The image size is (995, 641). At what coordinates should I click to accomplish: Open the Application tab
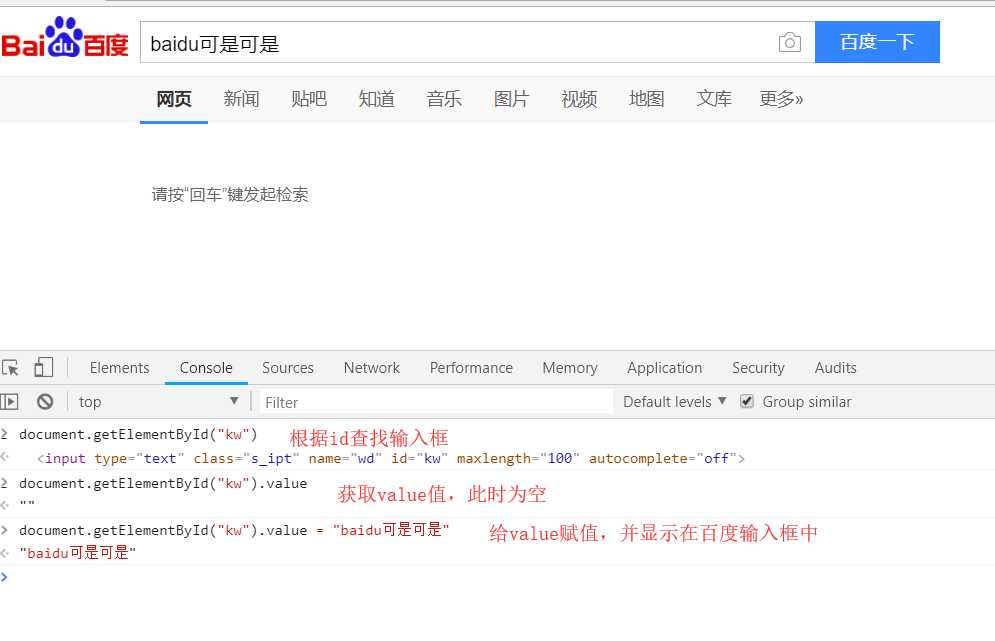(x=664, y=367)
